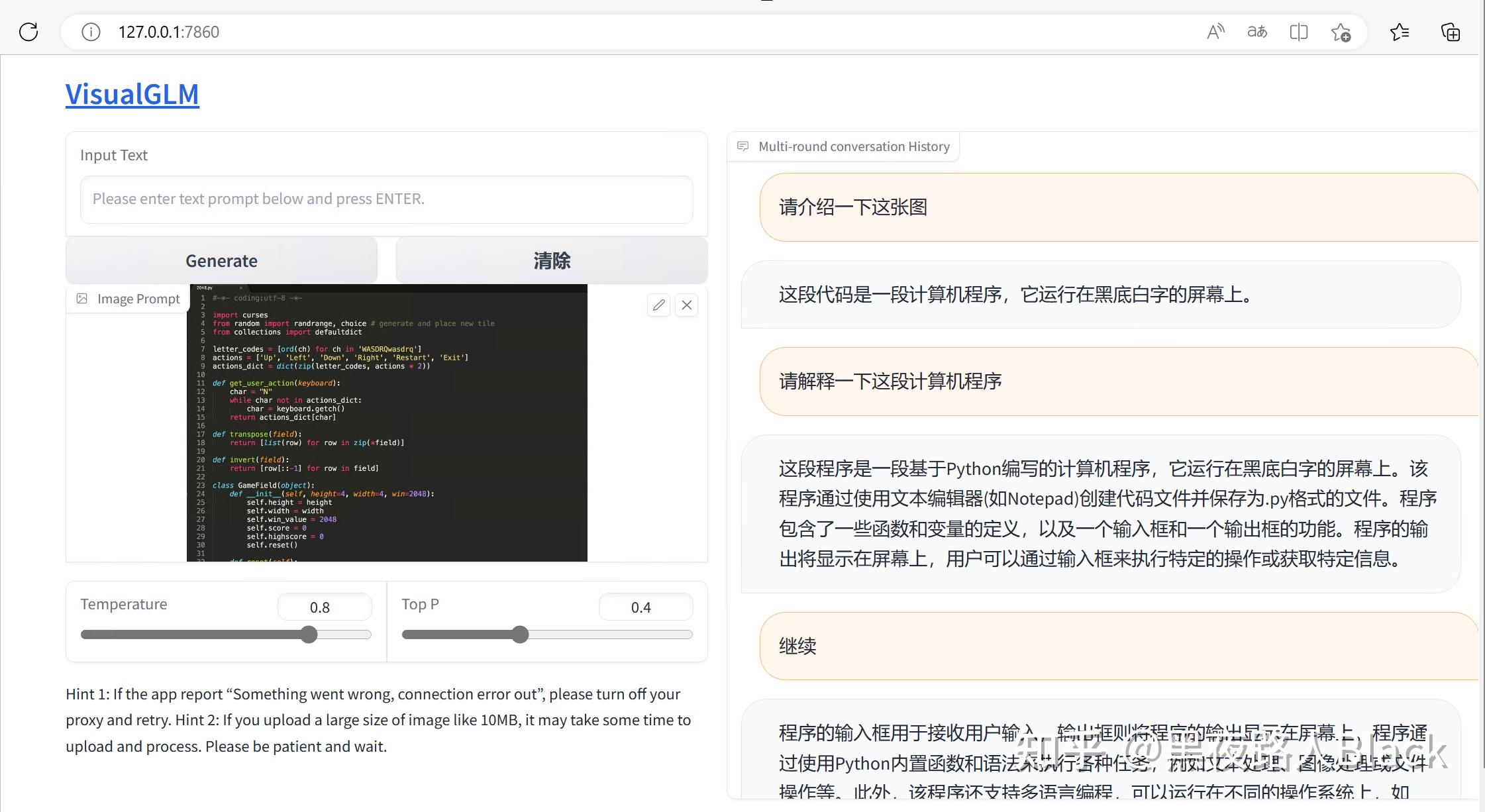The image size is (1485, 812).
Task: Click the browser refresh icon
Action: (x=28, y=32)
